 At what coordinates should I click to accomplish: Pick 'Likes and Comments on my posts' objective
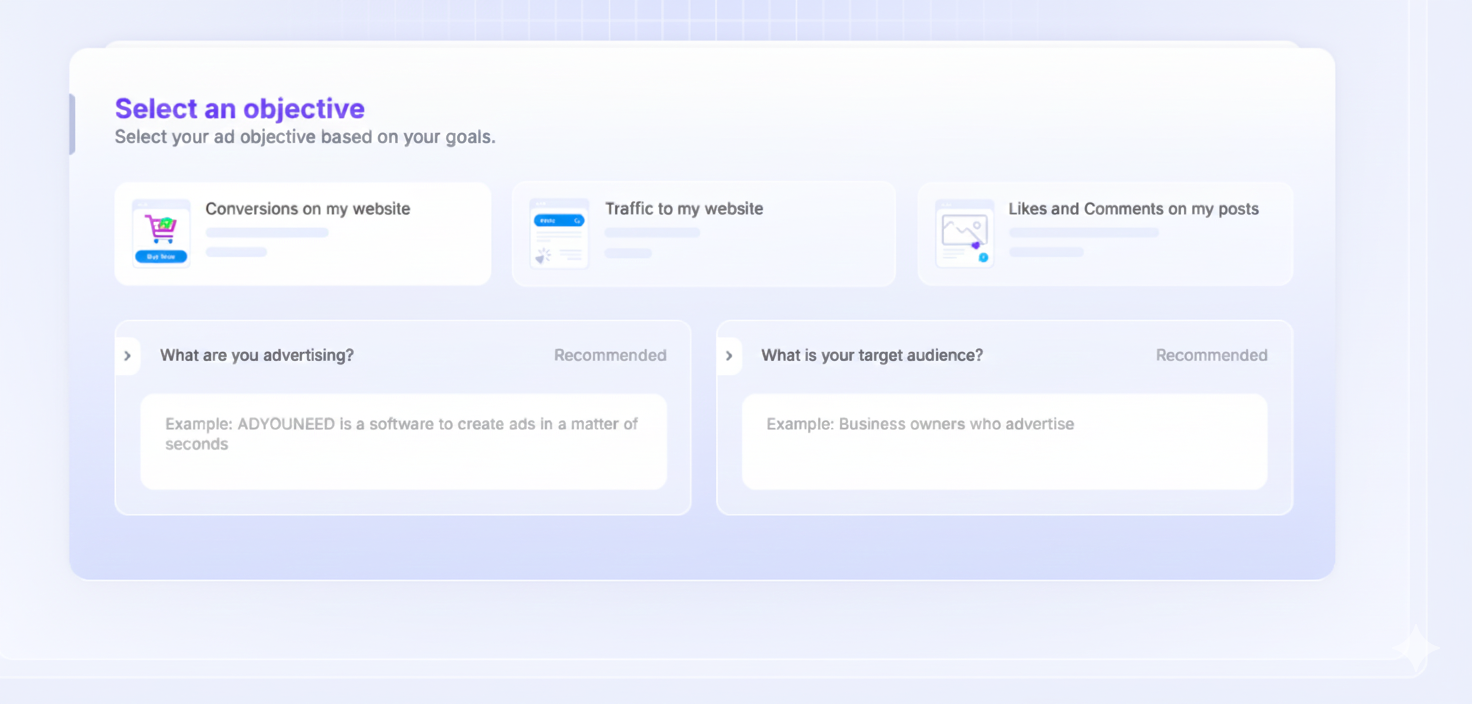[x=1132, y=209]
